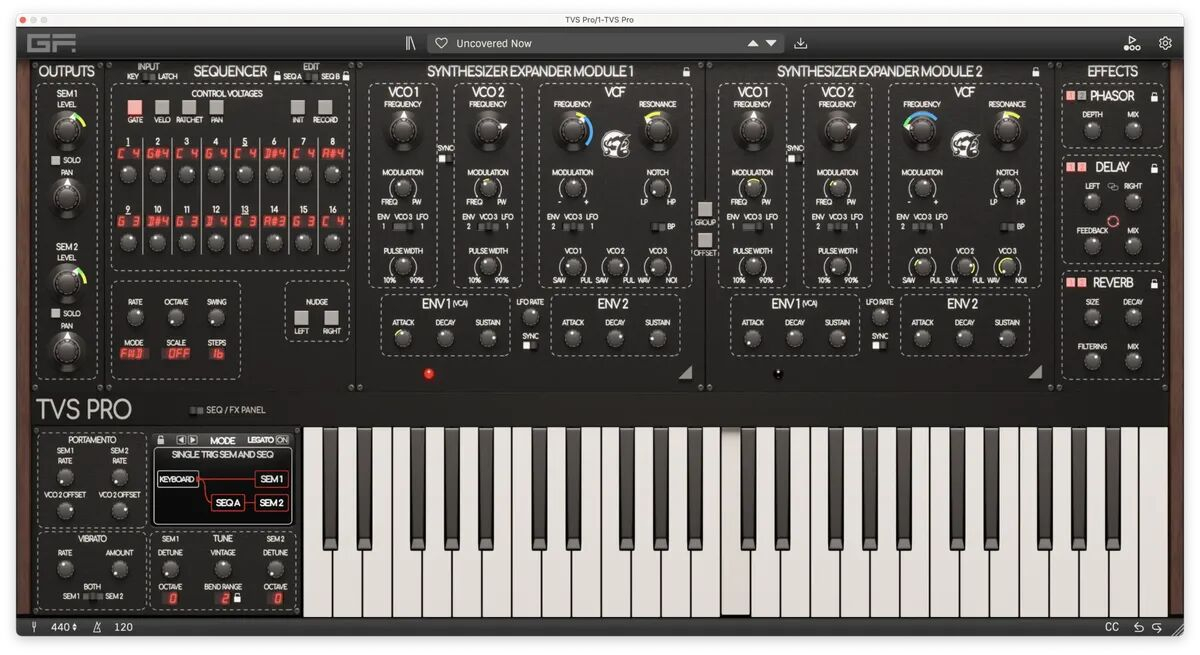Open the preset library browser icon
The width and height of the screenshot is (1200, 655).
tap(410, 43)
